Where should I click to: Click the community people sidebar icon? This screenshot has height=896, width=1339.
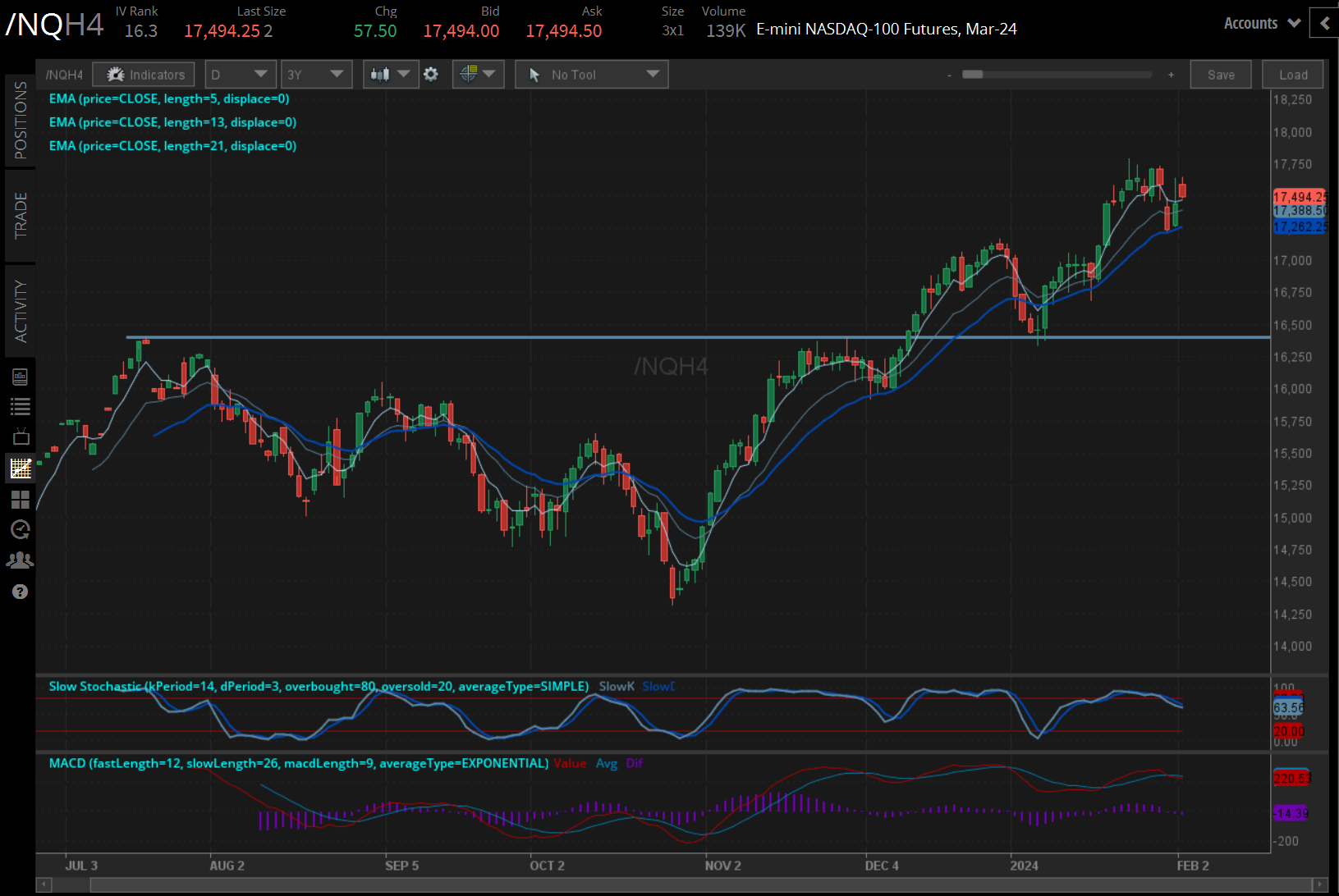point(20,560)
